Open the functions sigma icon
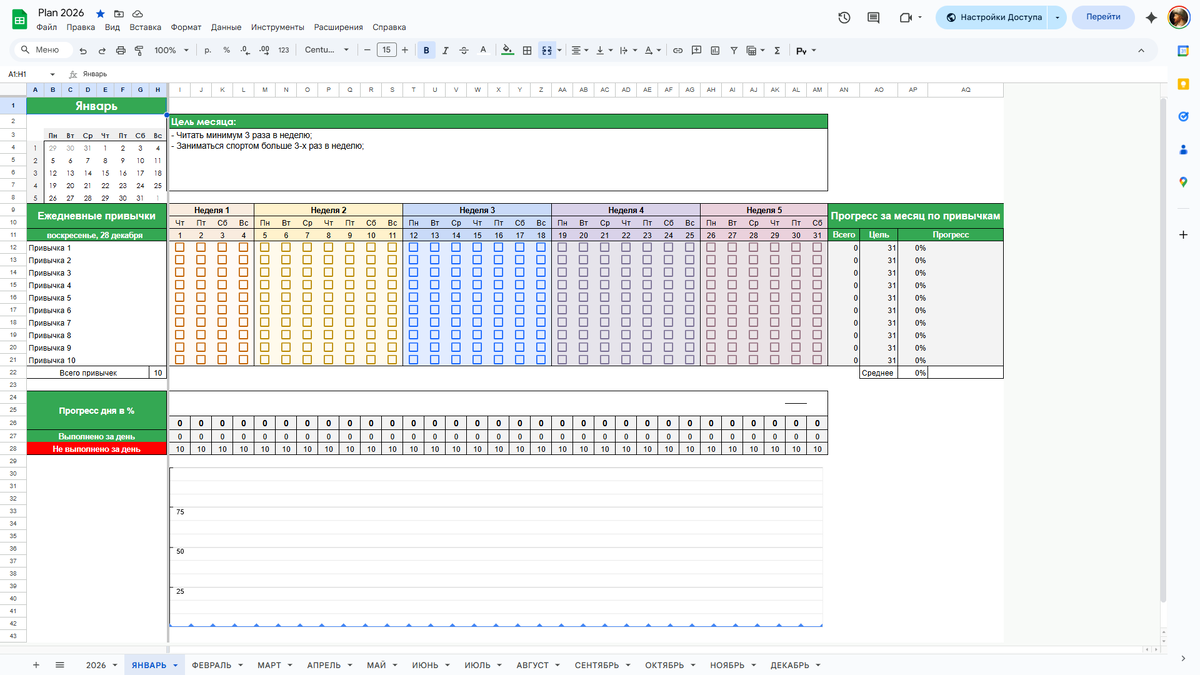Screen dimensions: 1200x675 pos(777,50)
